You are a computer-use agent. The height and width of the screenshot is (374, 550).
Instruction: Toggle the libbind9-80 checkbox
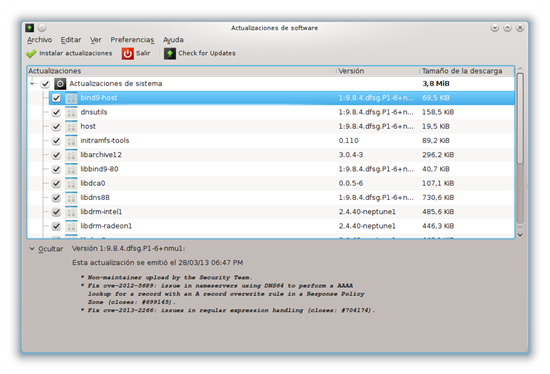coord(56,169)
